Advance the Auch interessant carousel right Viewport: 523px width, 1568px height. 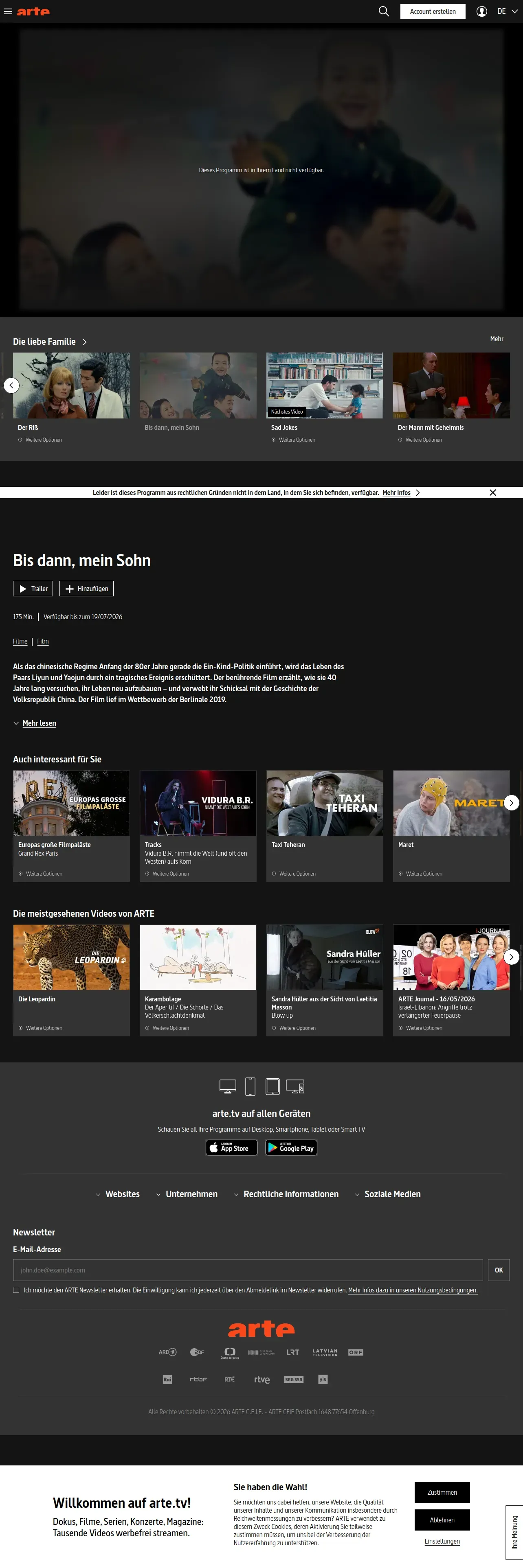(512, 803)
